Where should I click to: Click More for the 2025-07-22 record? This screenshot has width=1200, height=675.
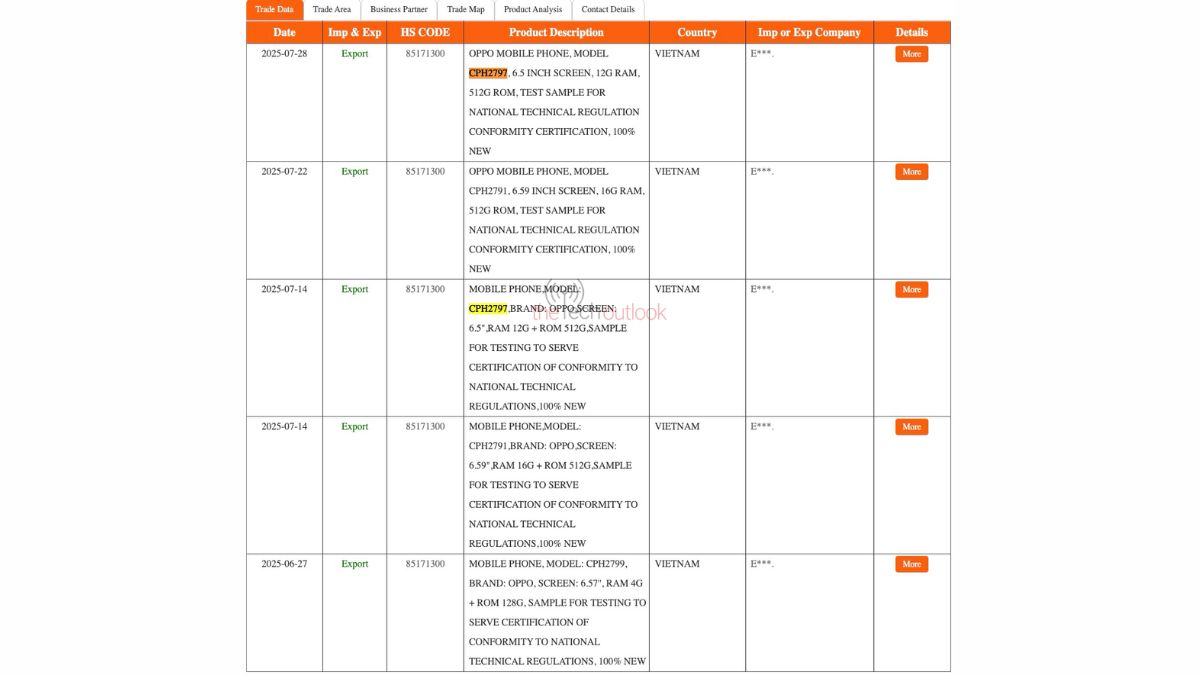pos(910,171)
